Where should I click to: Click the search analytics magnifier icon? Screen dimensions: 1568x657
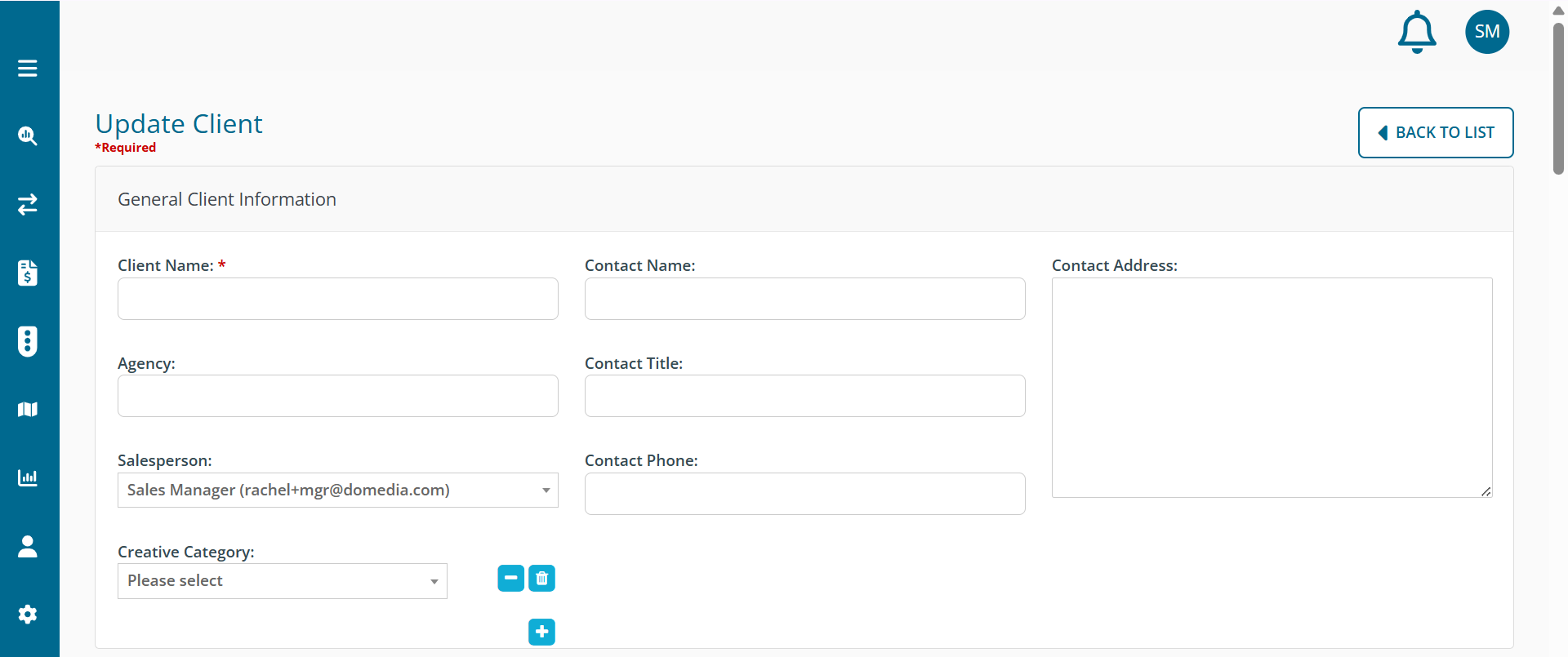[28, 136]
